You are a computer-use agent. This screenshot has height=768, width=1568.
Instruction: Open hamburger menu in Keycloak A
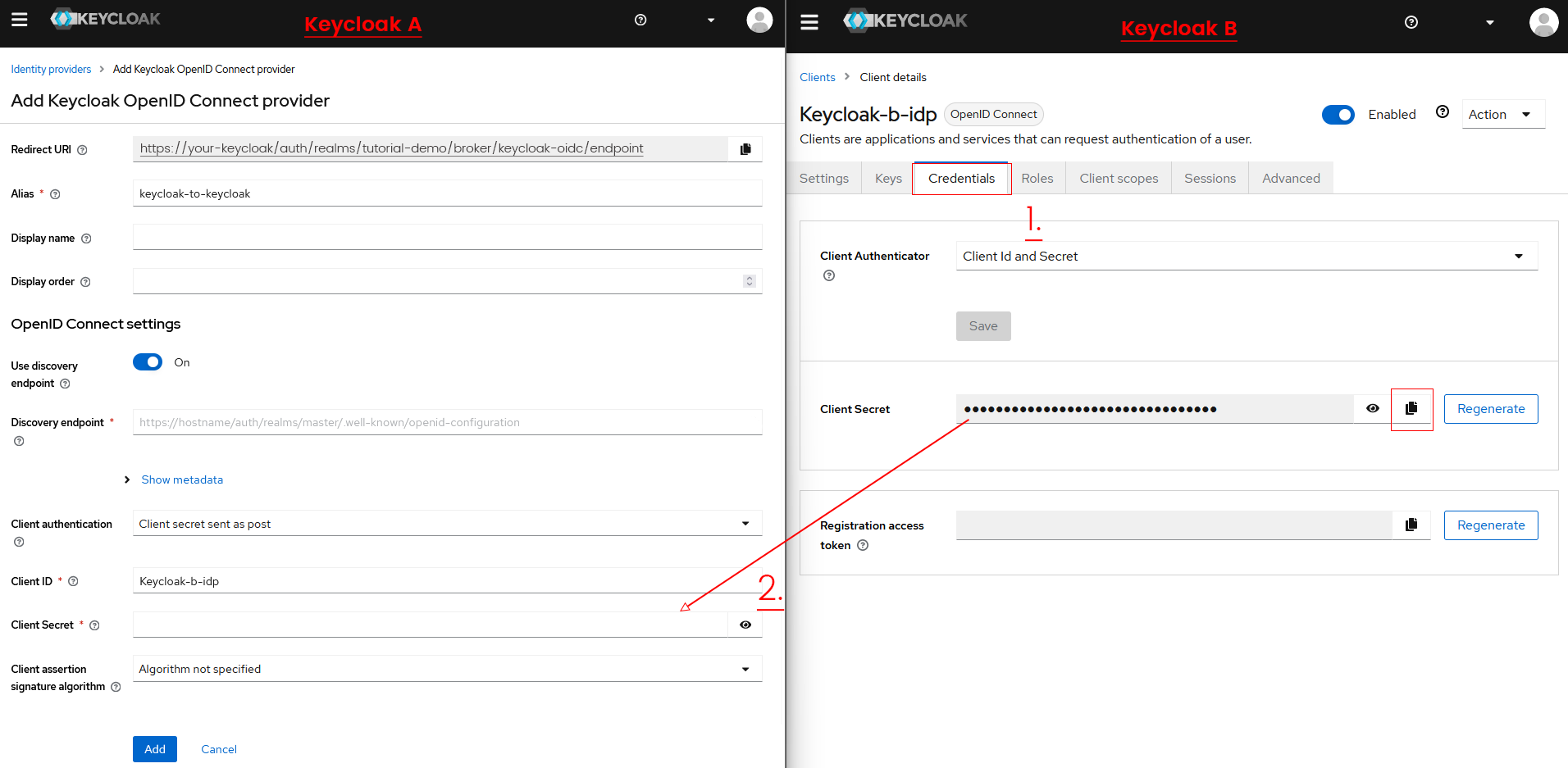(20, 20)
